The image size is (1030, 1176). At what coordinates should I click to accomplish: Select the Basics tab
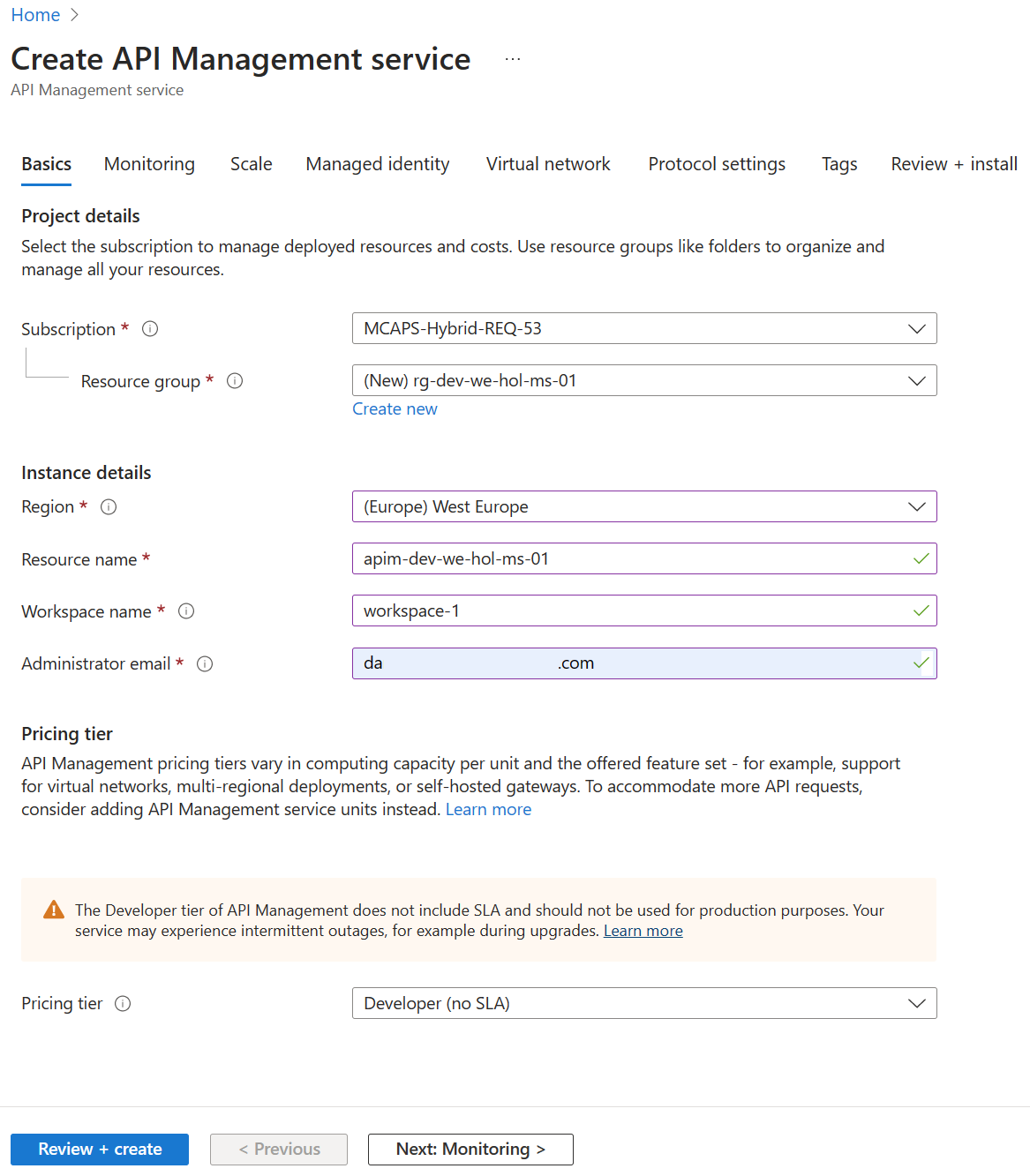pyautogui.click(x=47, y=164)
